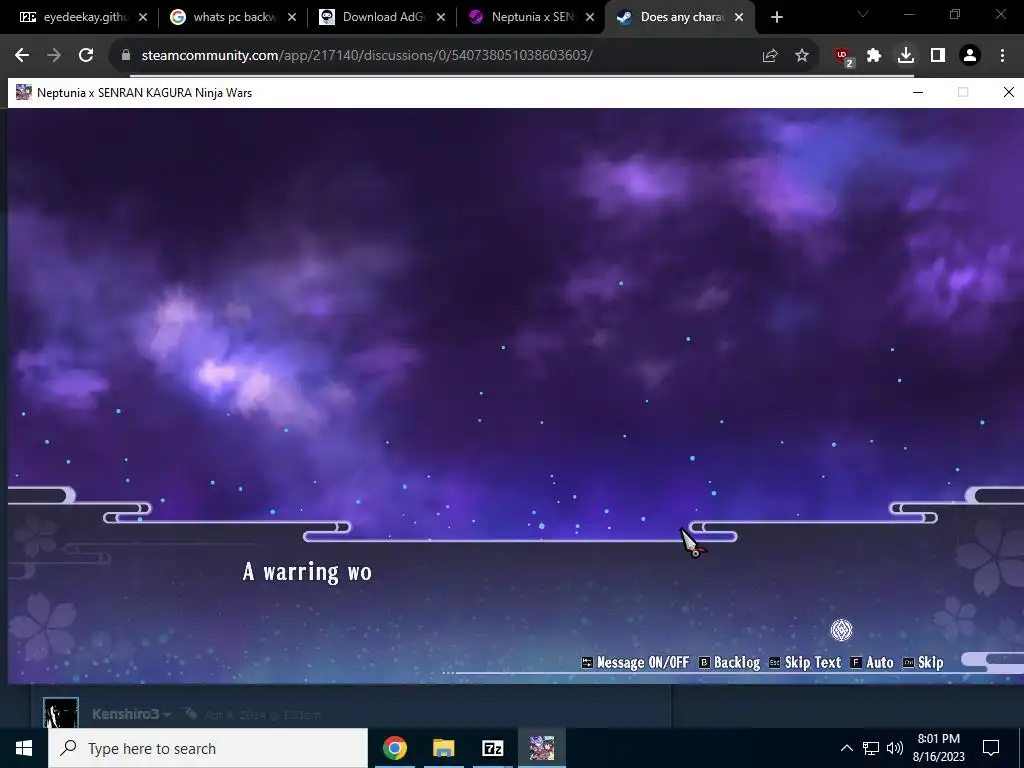This screenshot has height=768, width=1024.
Task: Close the eyedeekay.github tab
Action: tap(143, 18)
